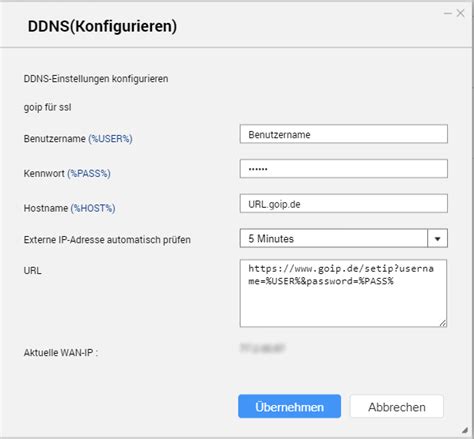Open the 5 Minutes interval dropdown
Viewport: 474px width, 439px height.
pos(343,238)
